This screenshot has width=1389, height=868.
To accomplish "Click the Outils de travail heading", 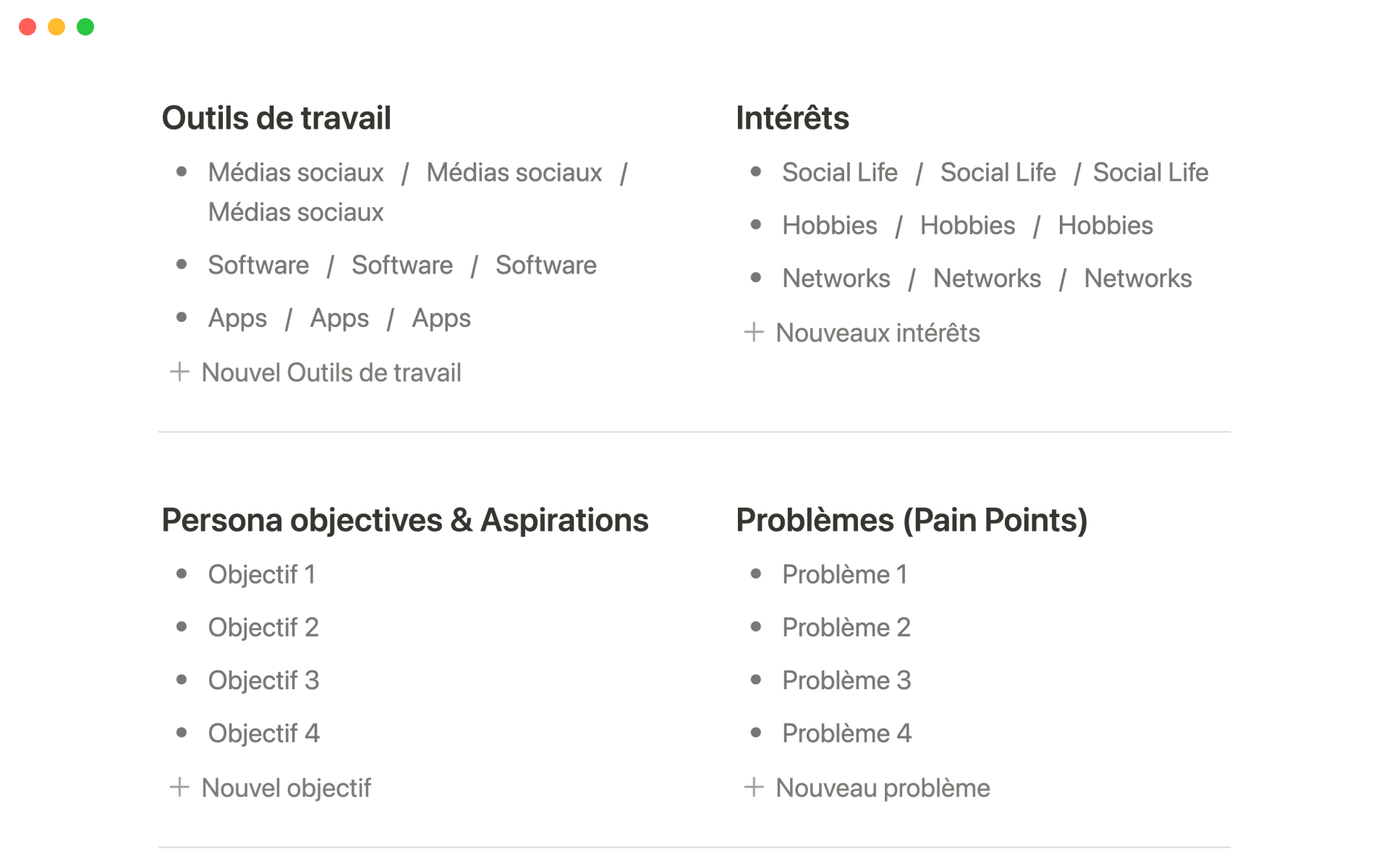I will pos(276,118).
